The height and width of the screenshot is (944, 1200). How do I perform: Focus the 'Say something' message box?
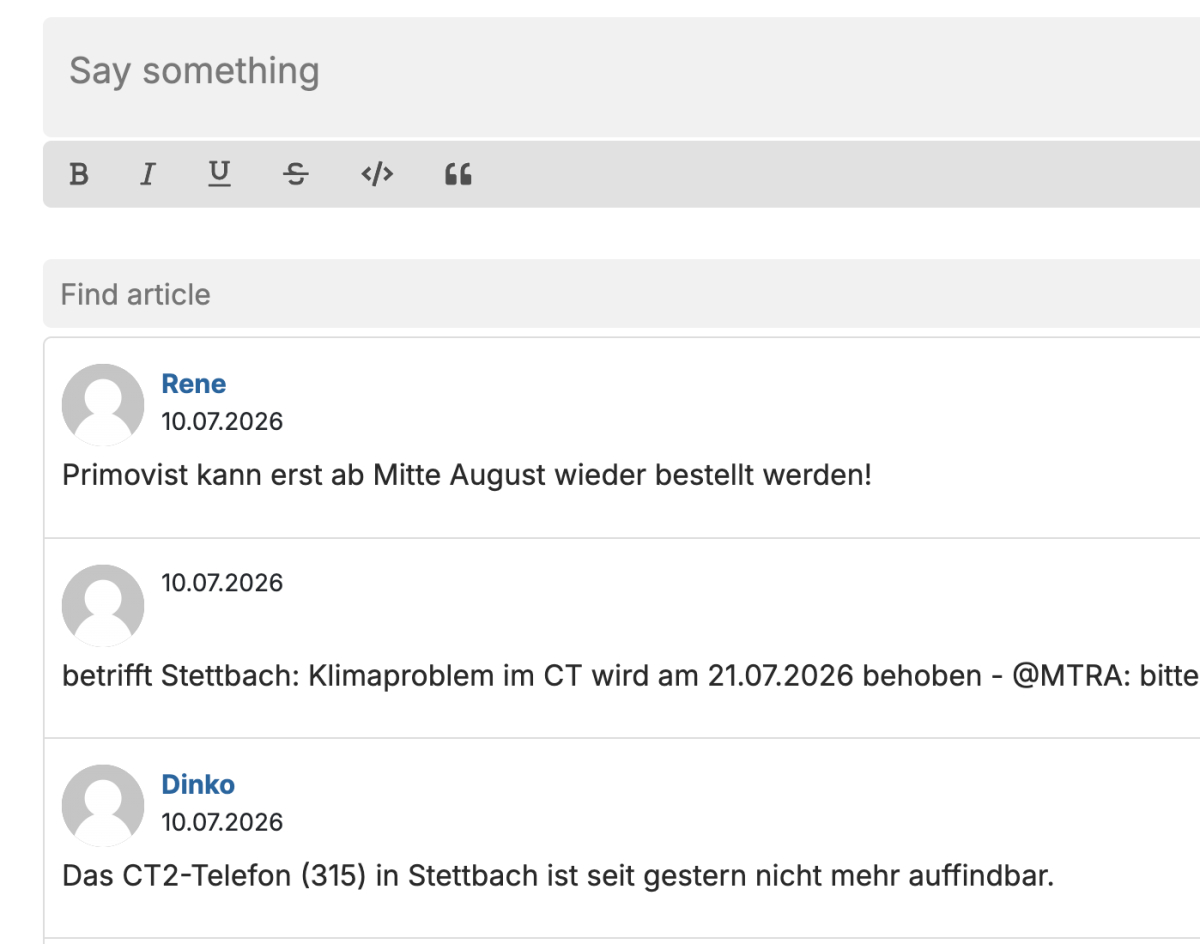tap(621, 77)
